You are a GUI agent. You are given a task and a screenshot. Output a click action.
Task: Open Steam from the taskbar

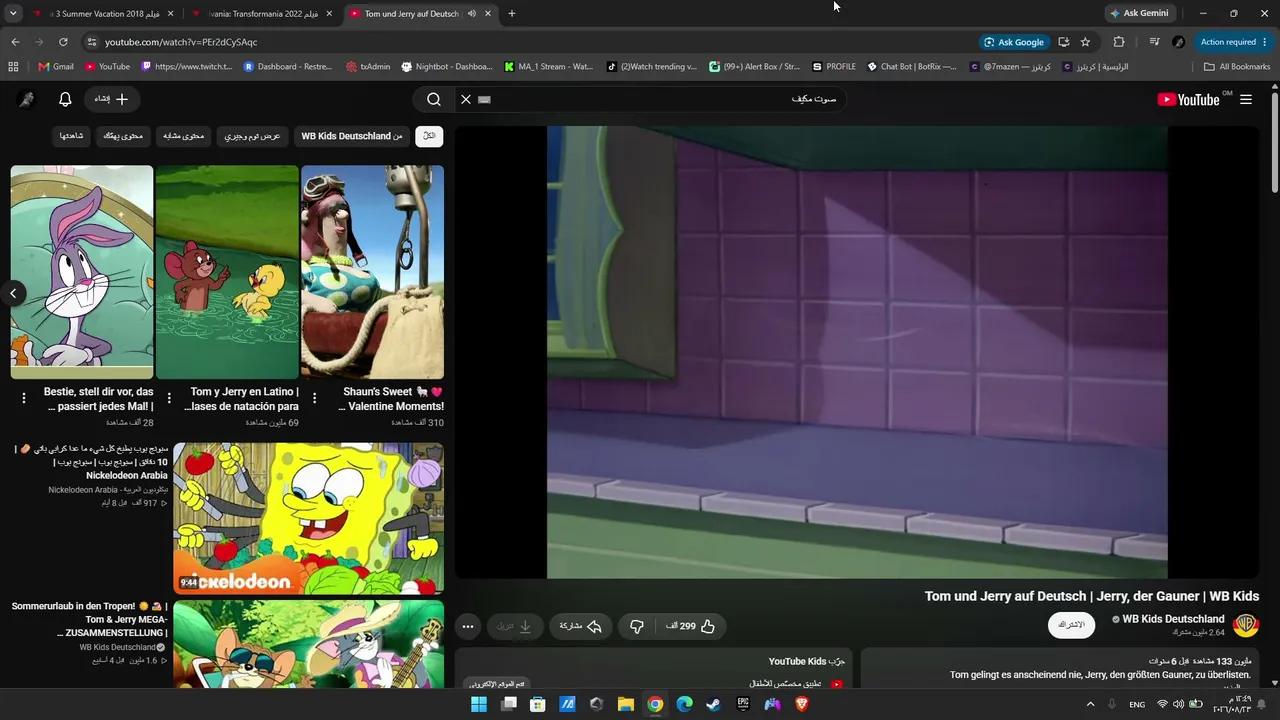coord(713,704)
